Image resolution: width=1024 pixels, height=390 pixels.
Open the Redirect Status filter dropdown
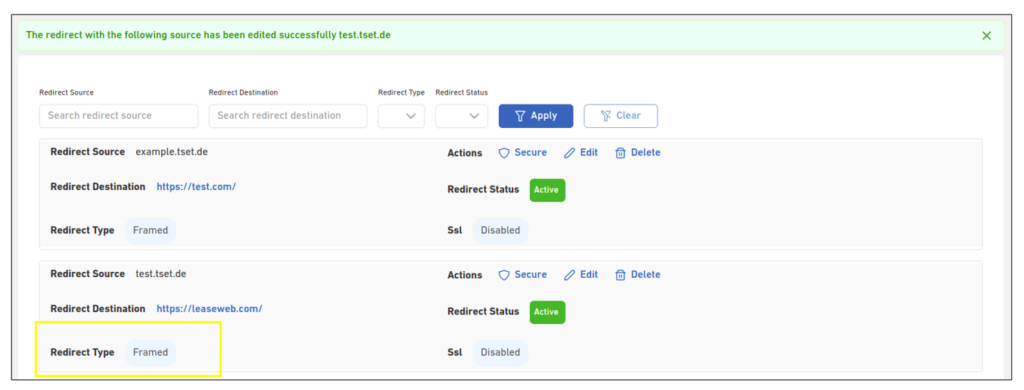coord(462,116)
